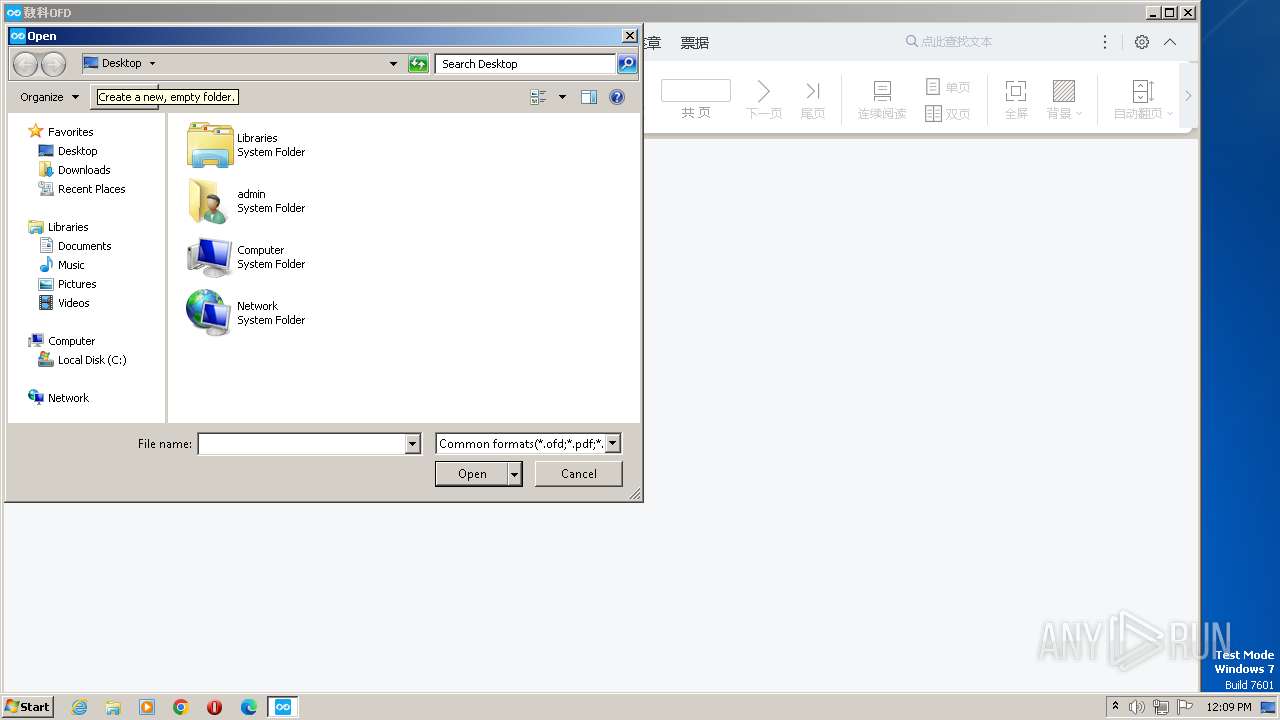1280x720 pixels.
Task: Click the Search Desktop field
Action: click(x=525, y=64)
